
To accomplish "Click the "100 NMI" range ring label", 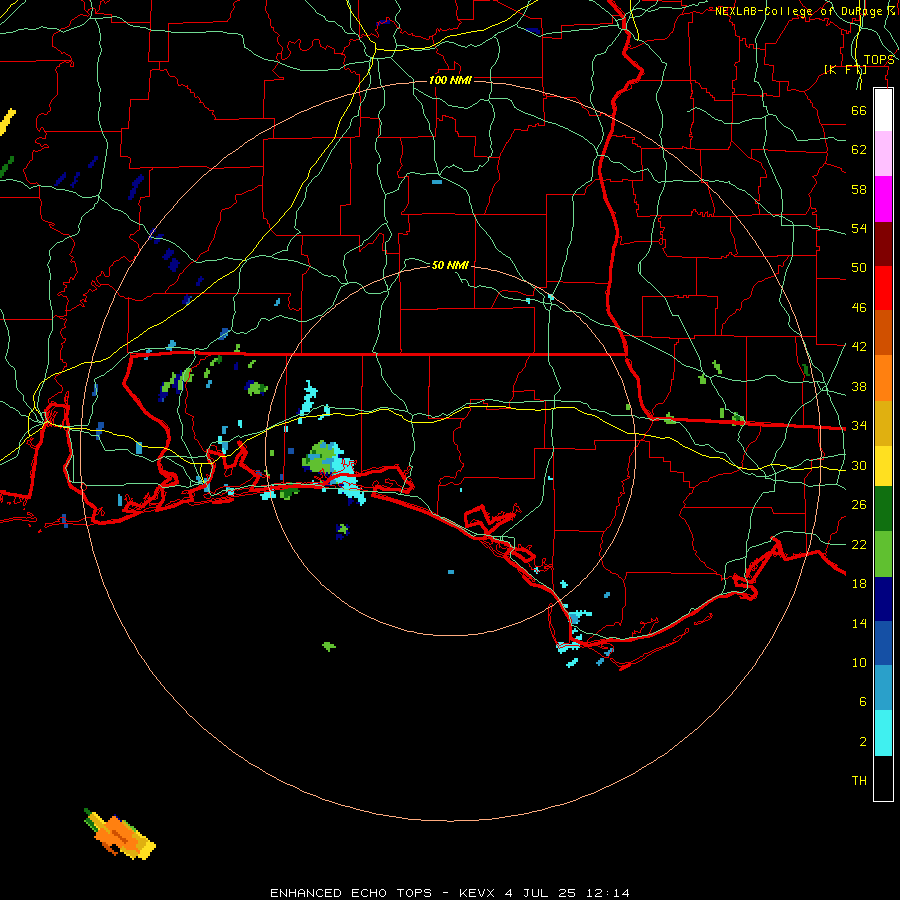I will pos(450,80).
